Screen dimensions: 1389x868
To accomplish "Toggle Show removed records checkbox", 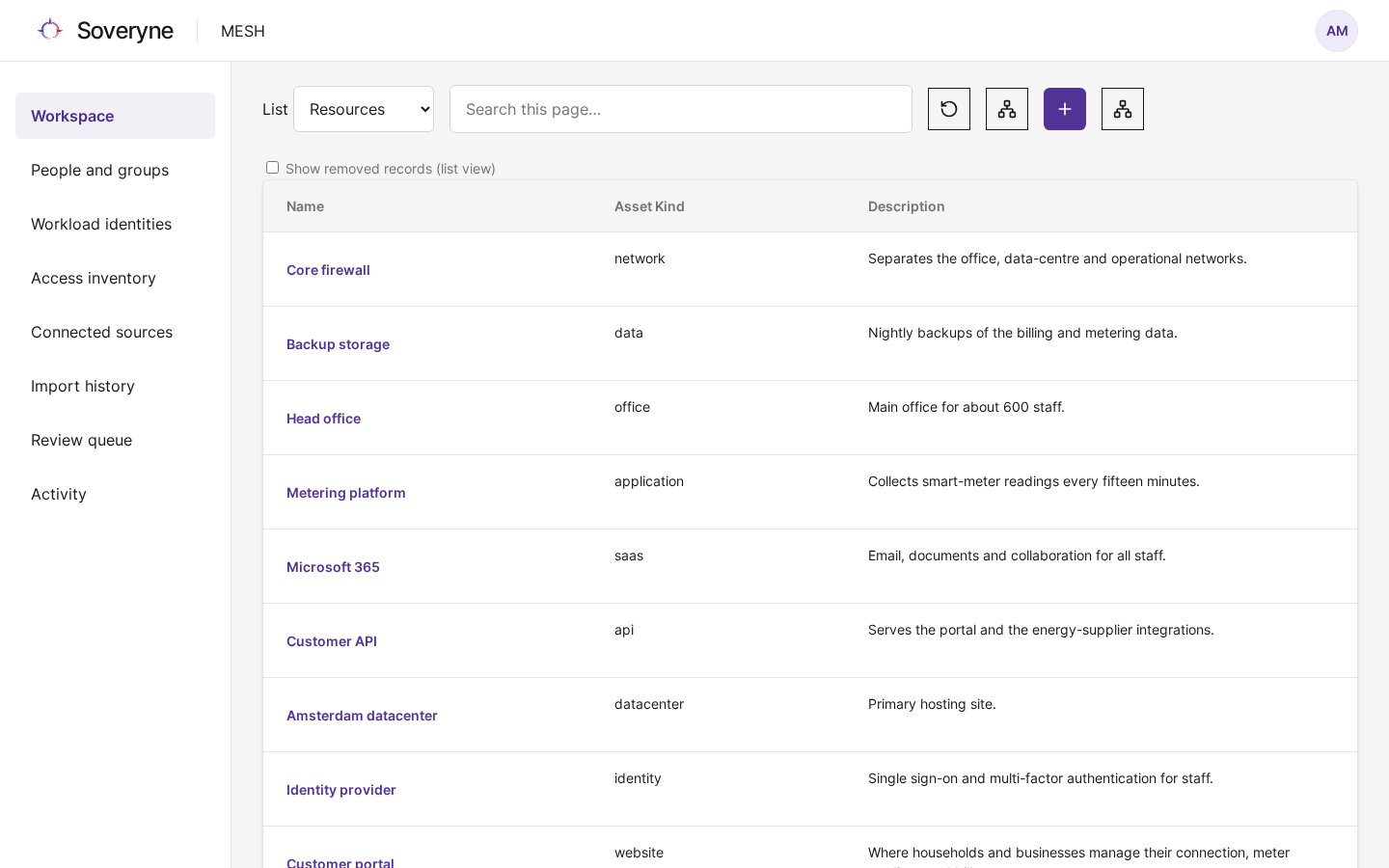I will (x=272, y=168).
